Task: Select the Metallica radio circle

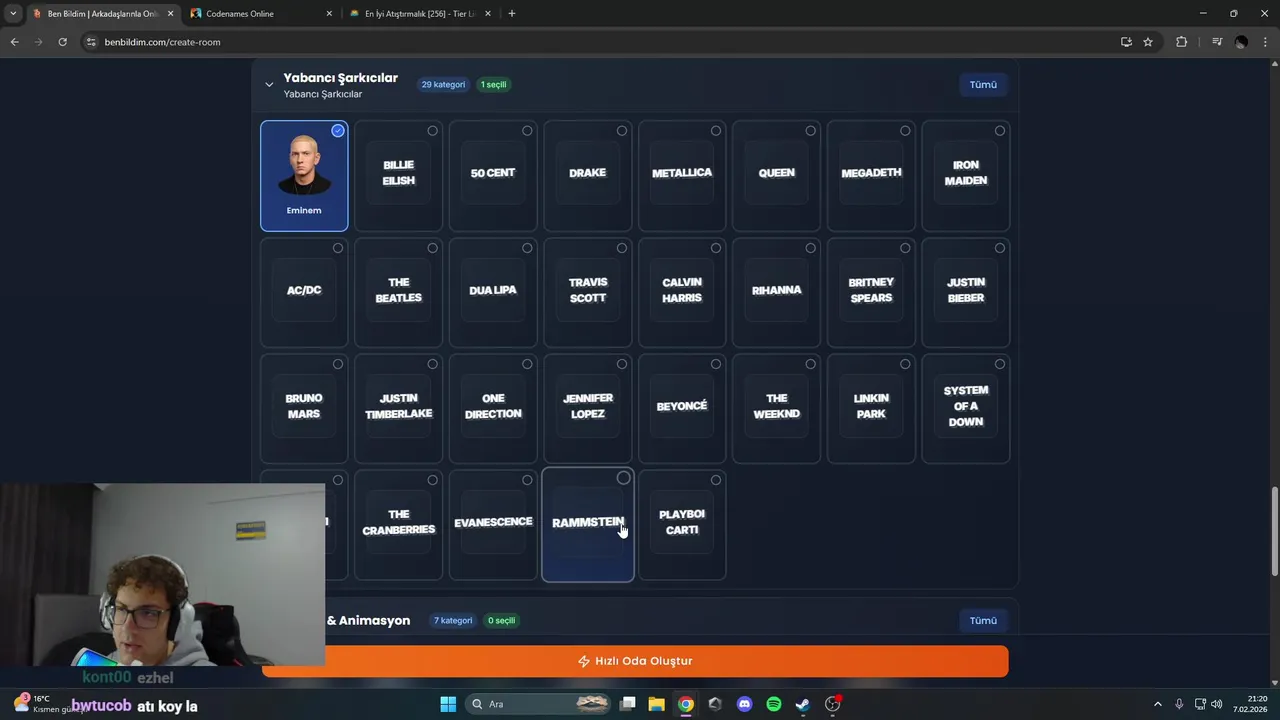Action: click(716, 131)
